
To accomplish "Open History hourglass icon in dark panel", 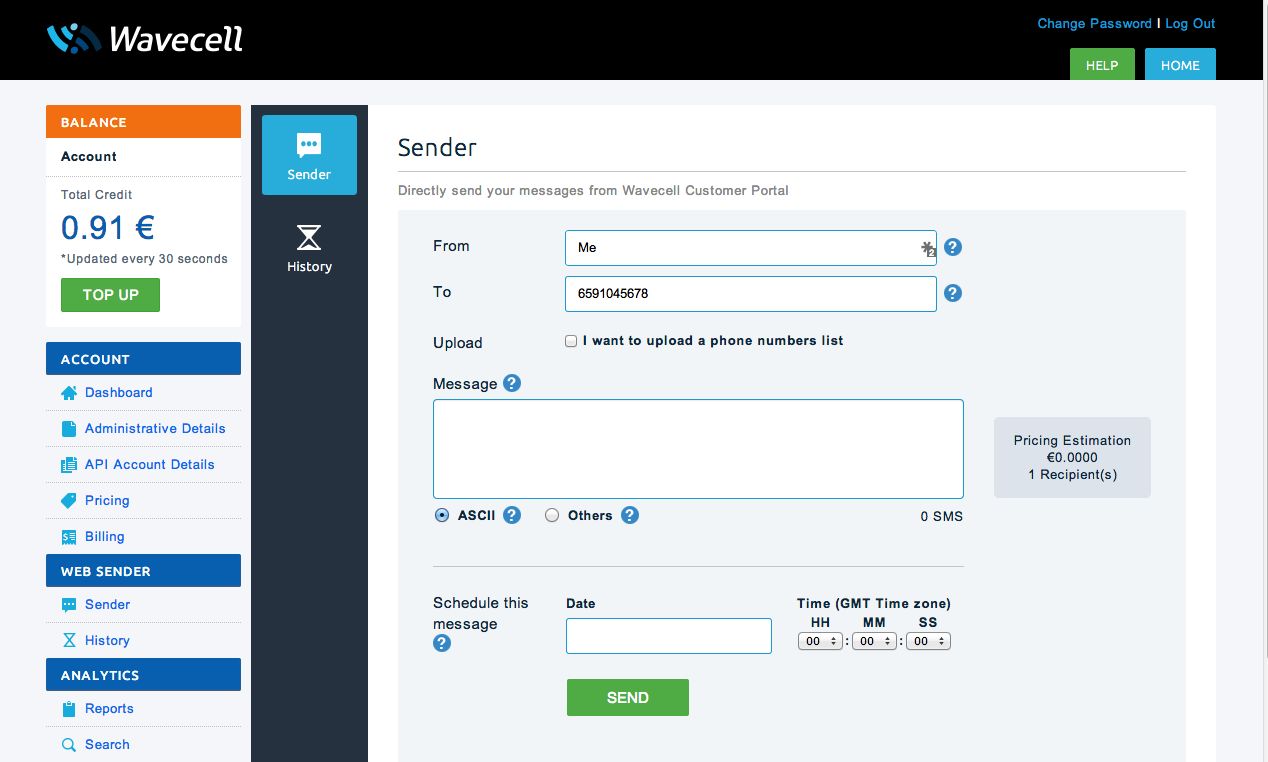I will (309, 238).
